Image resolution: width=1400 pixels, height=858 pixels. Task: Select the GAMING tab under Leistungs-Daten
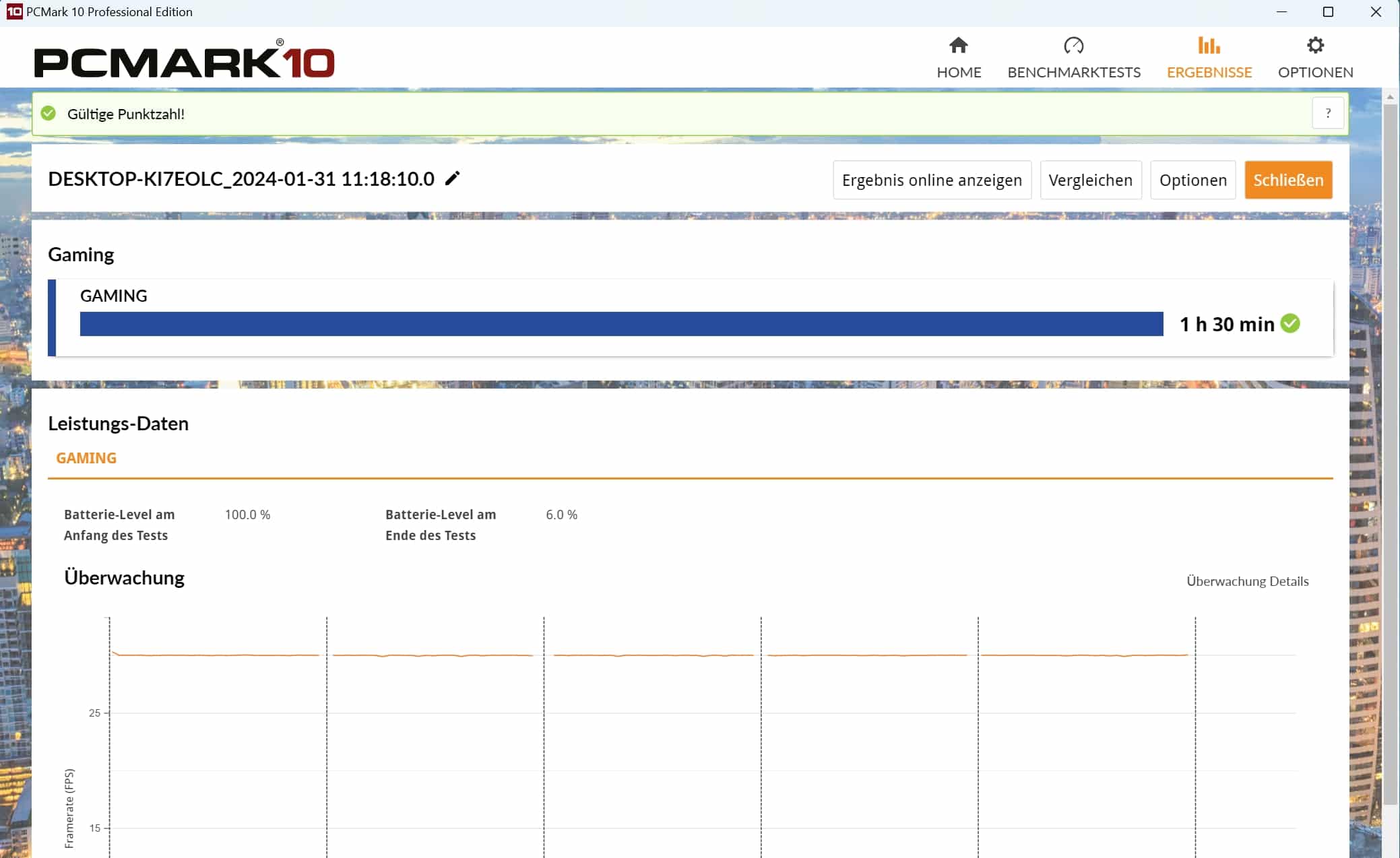[86, 458]
